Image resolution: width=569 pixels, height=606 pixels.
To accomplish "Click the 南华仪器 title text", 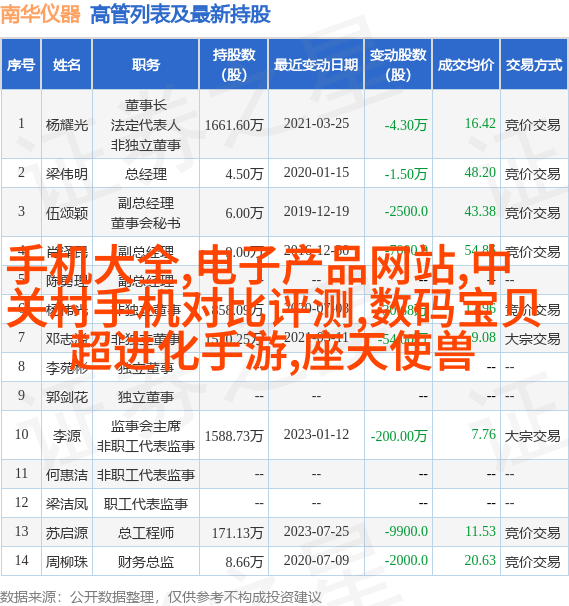I will [40, 15].
